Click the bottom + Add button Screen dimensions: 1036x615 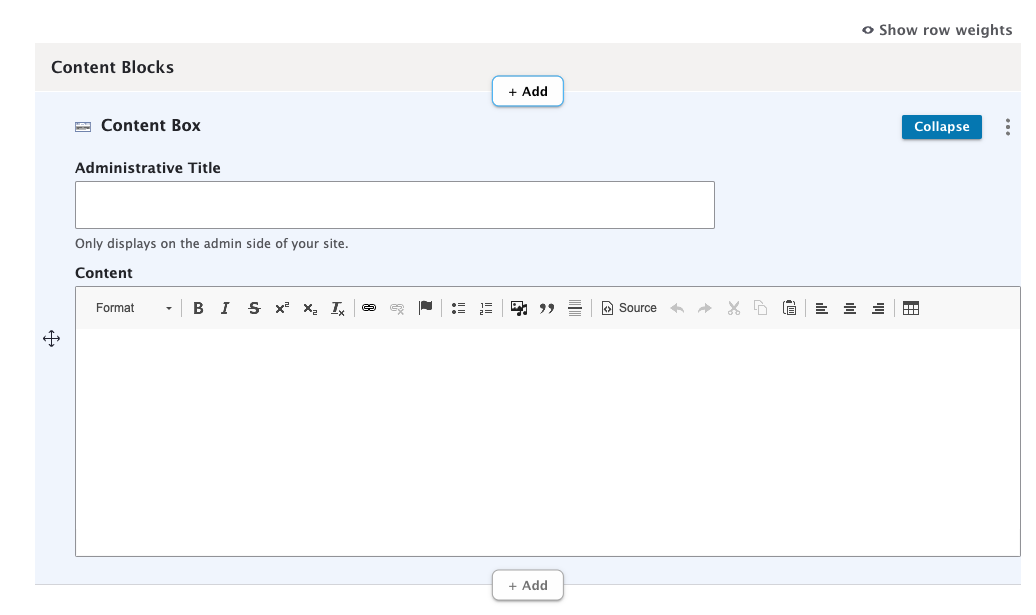click(527, 585)
